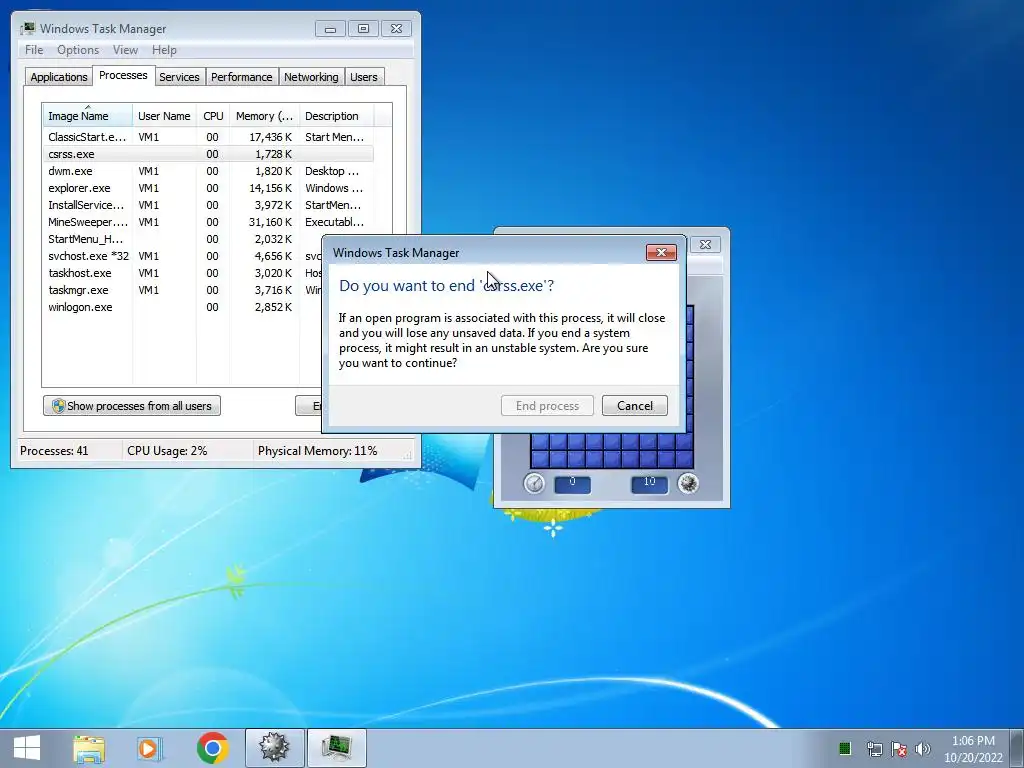The height and width of the screenshot is (768, 1024).
Task: Click Show processes from all users
Action: point(132,406)
